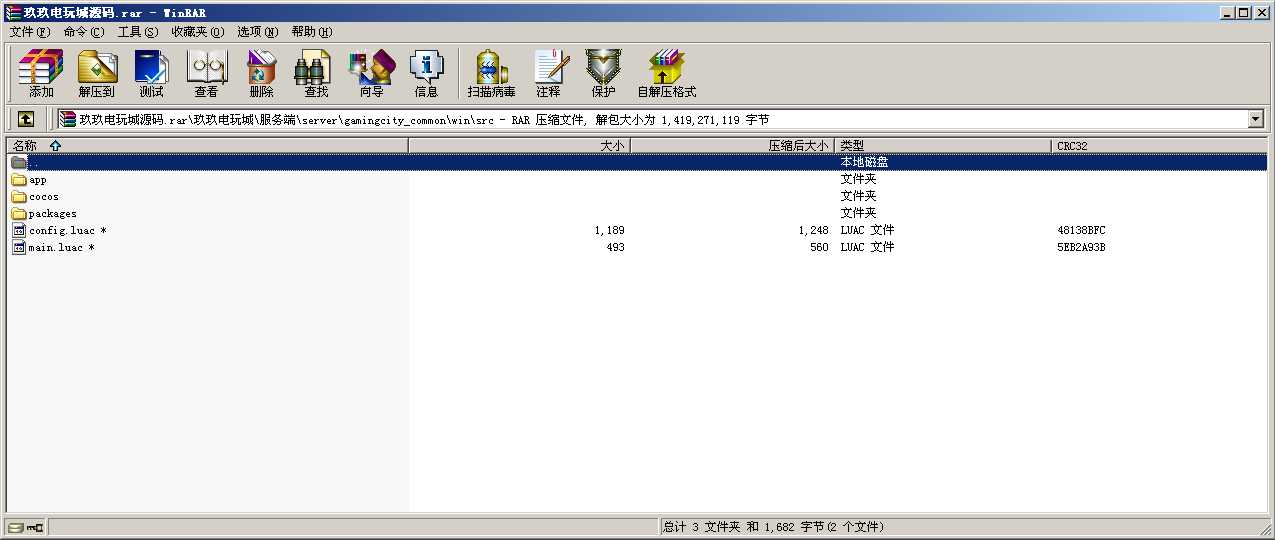Click main.luac packed size 560
Image resolution: width=1275 pixels, height=540 pixels.
(819, 247)
